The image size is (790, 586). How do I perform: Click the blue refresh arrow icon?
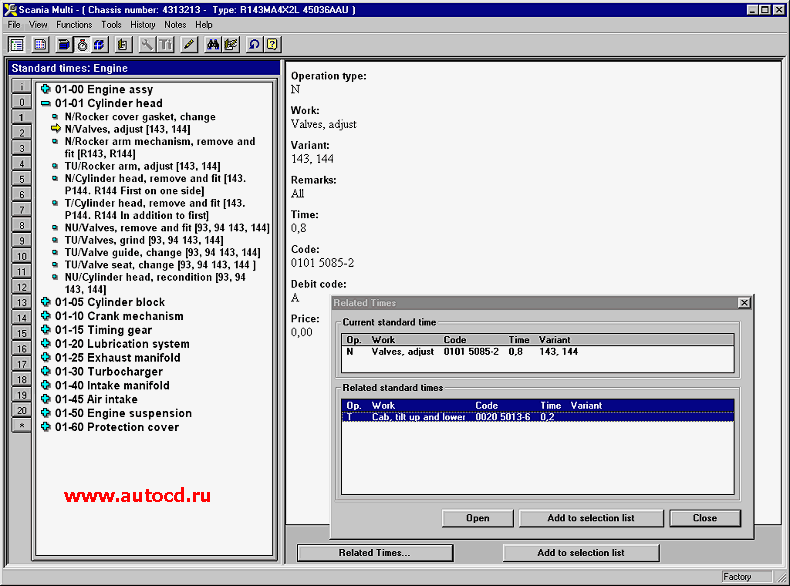(x=254, y=45)
